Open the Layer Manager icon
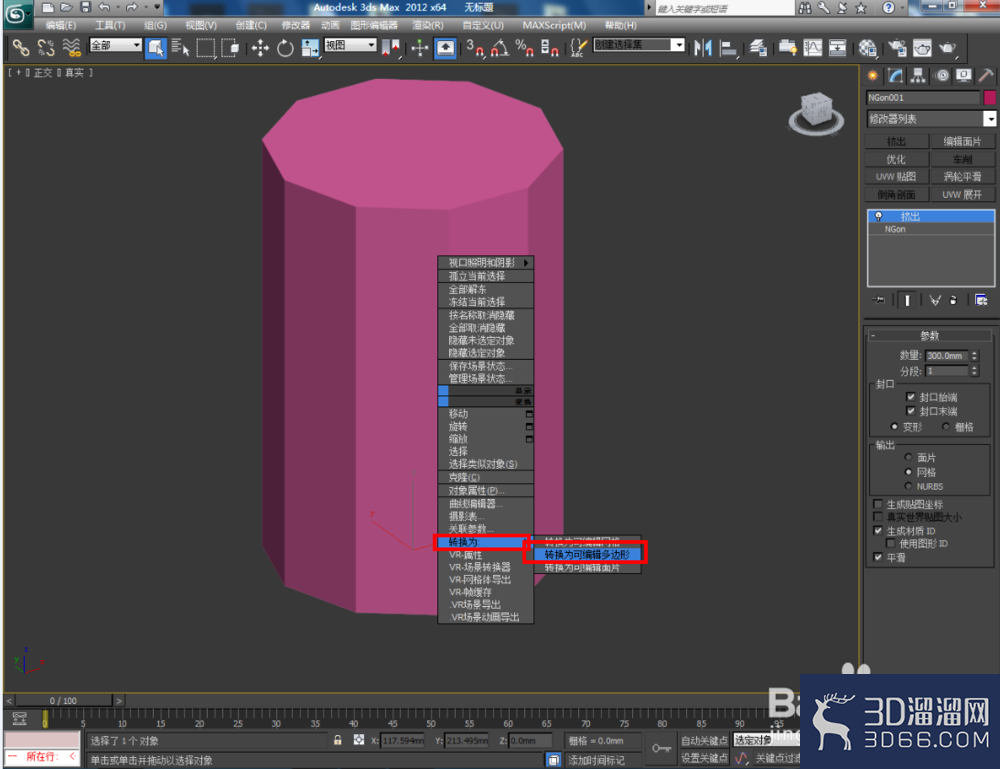This screenshot has width=1000, height=769. pos(758,48)
